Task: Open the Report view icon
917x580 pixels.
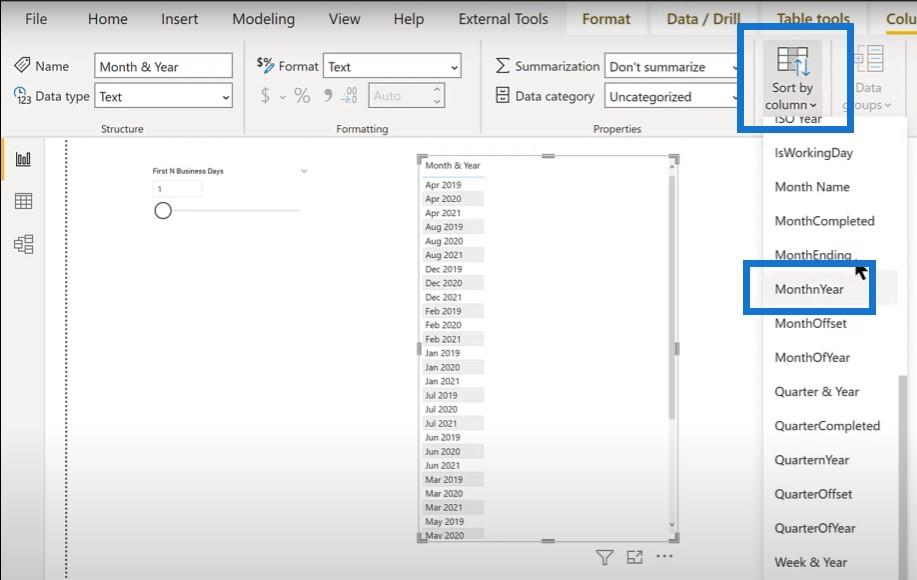Action: [x=23, y=159]
